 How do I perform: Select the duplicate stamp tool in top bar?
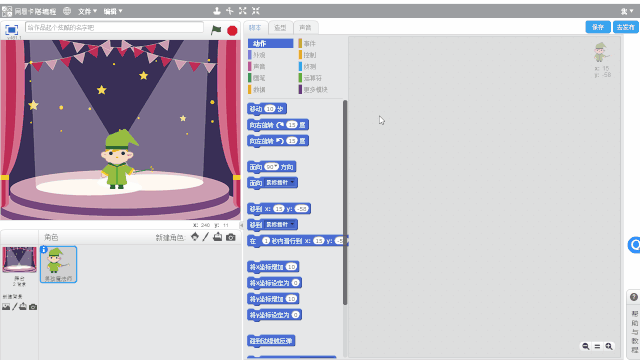coord(217,11)
